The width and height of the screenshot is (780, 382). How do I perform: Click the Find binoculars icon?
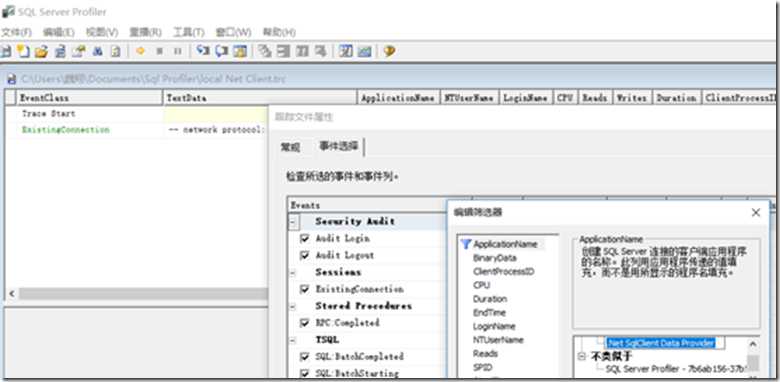tap(98, 51)
